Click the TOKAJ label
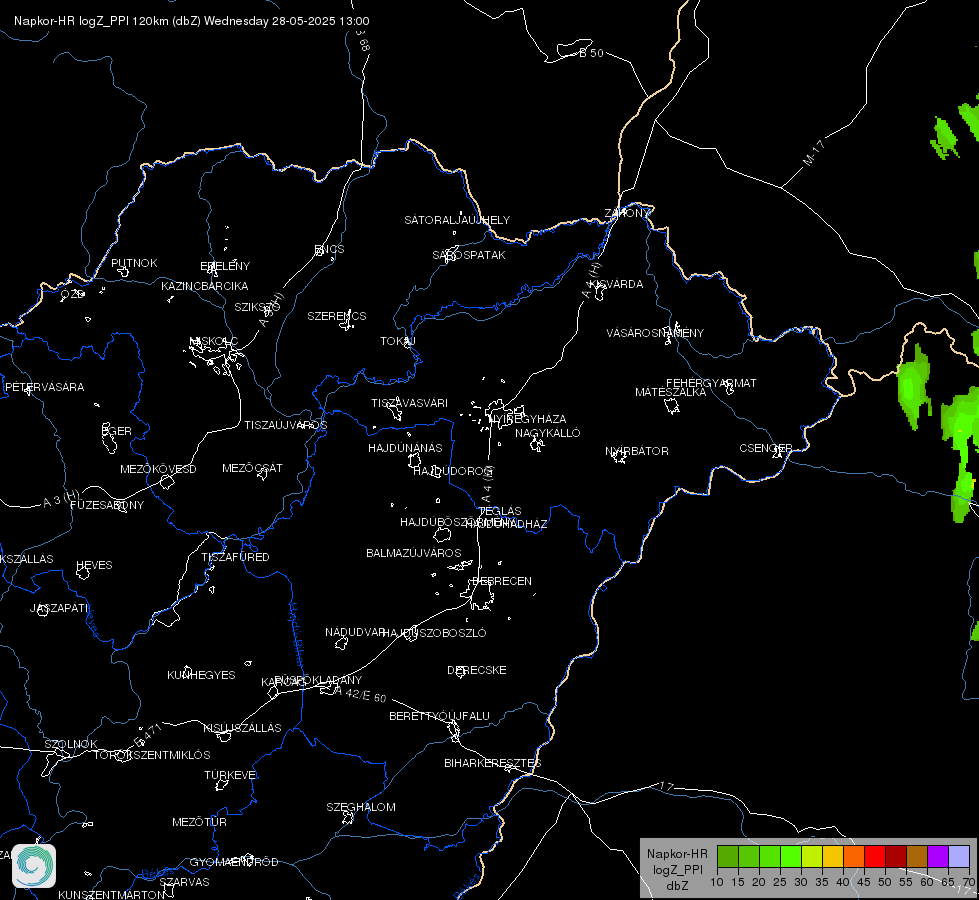This screenshot has height=900, width=979. point(398,341)
